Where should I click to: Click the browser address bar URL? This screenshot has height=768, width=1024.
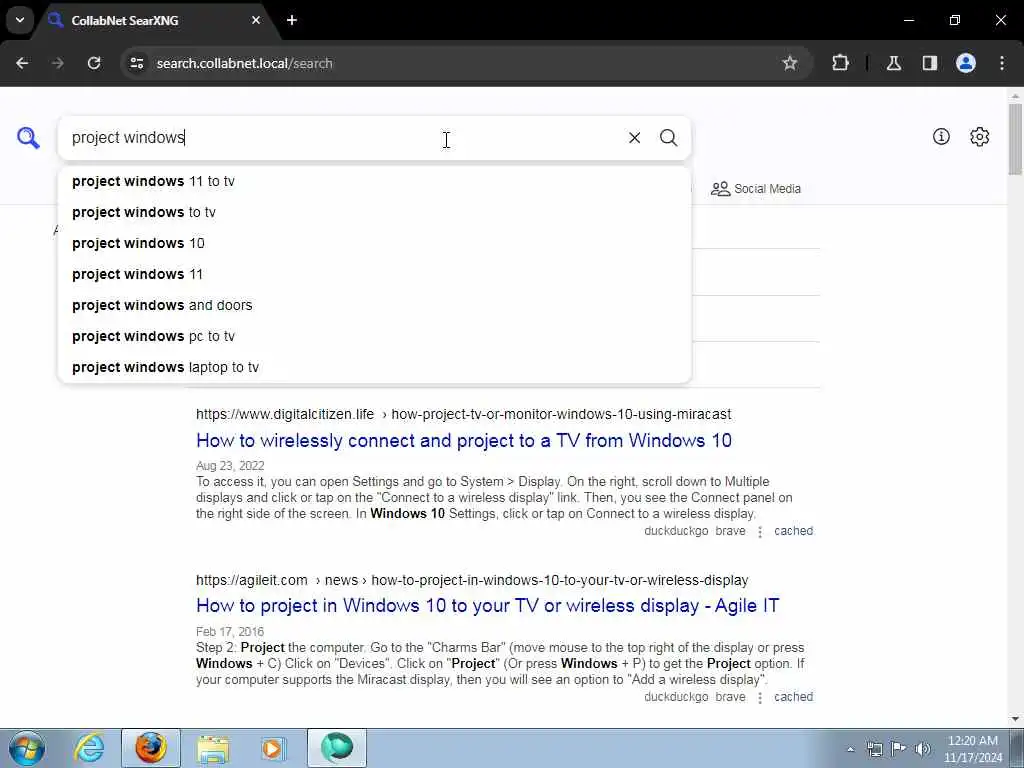tap(244, 63)
